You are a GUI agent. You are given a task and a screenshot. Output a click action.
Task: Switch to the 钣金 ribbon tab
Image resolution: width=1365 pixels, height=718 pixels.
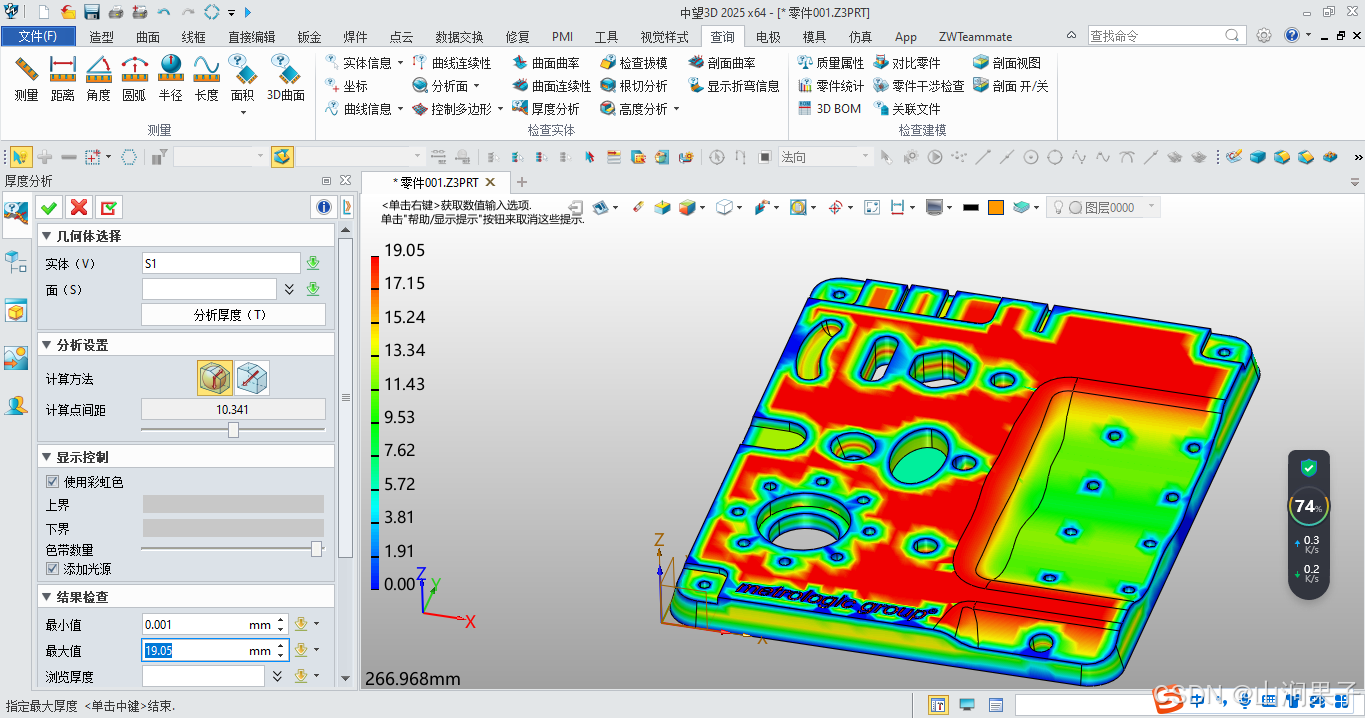coord(309,37)
